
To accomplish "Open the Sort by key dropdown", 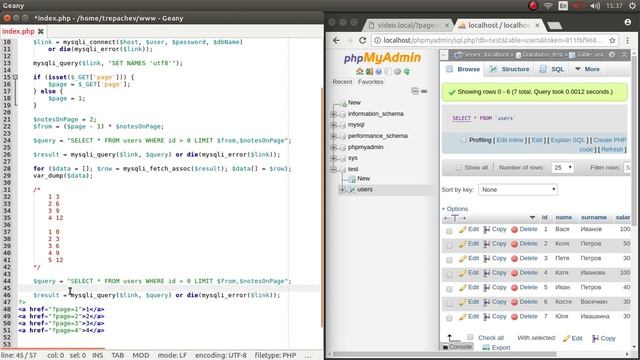I will pos(518,189).
